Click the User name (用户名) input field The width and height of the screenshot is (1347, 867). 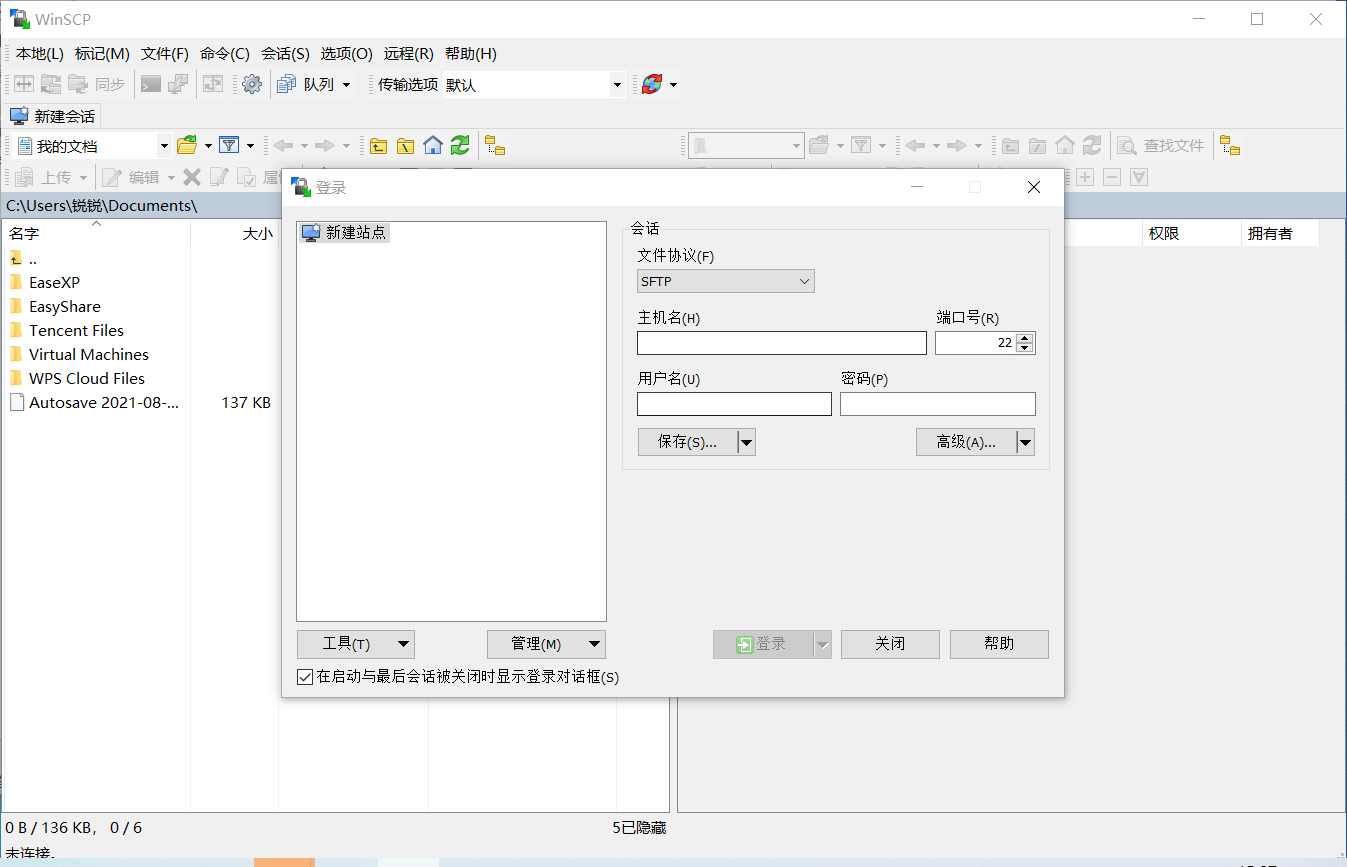(x=734, y=404)
